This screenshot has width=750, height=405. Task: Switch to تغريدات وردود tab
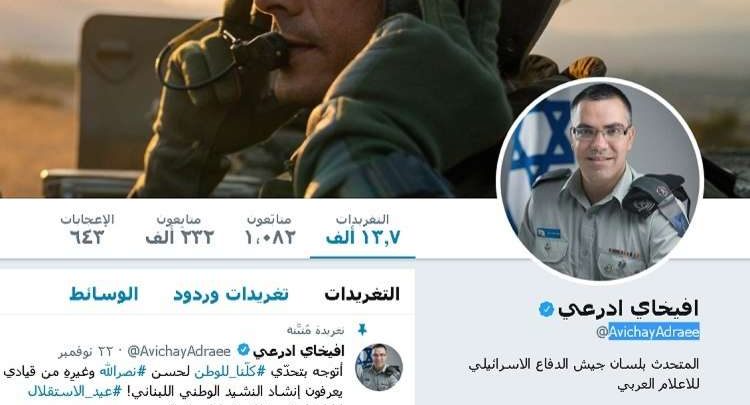point(231,294)
